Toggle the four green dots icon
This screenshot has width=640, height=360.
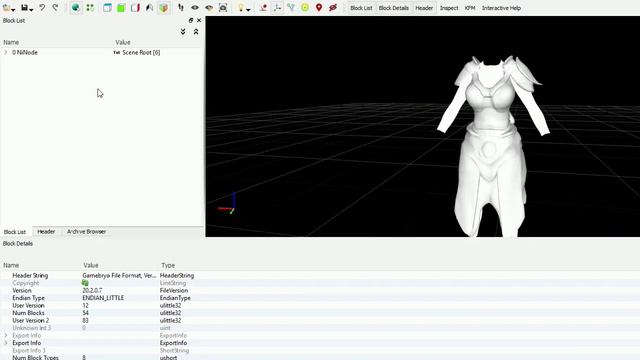tap(90, 8)
